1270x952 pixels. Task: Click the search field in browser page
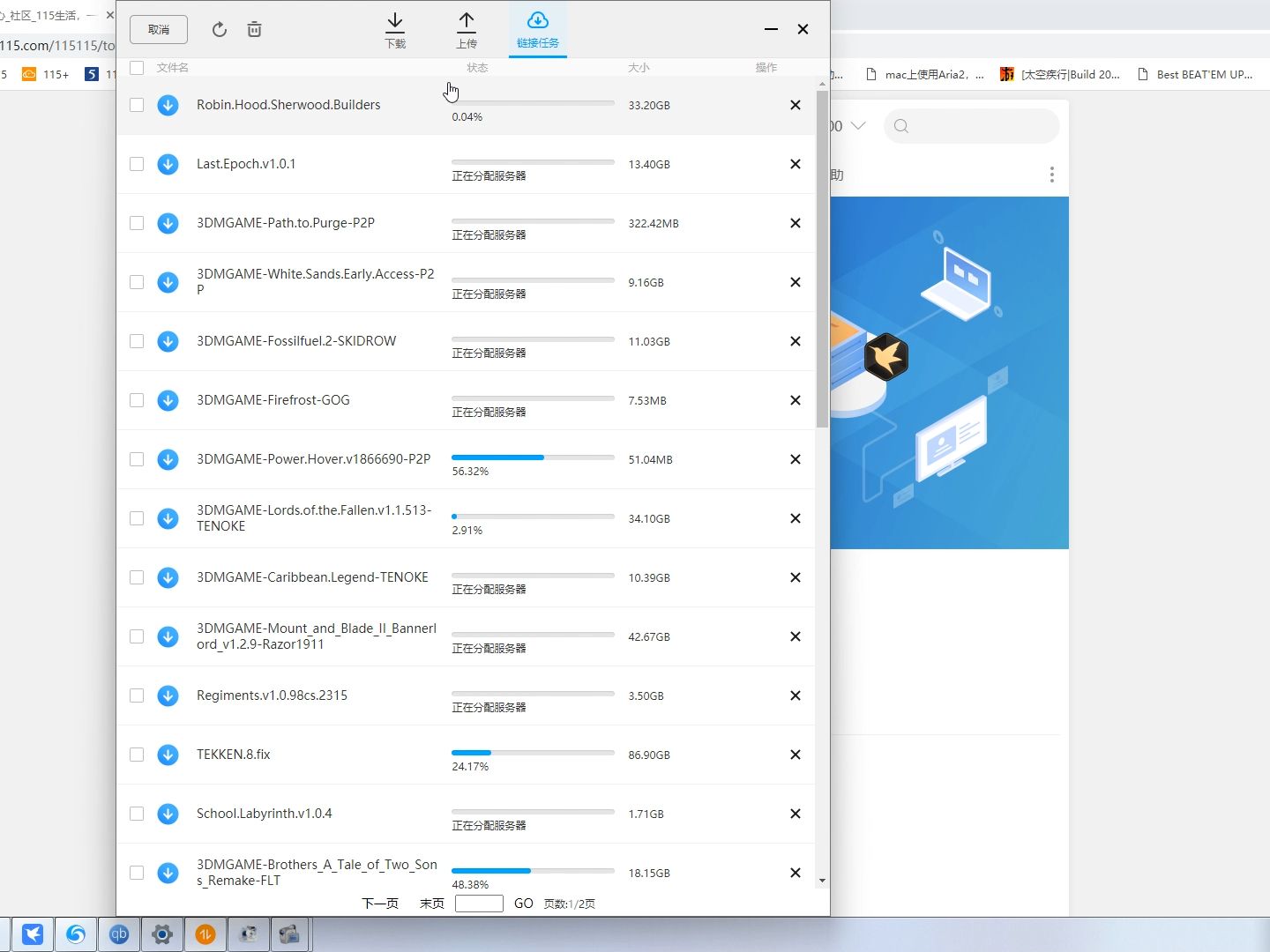pos(971,126)
